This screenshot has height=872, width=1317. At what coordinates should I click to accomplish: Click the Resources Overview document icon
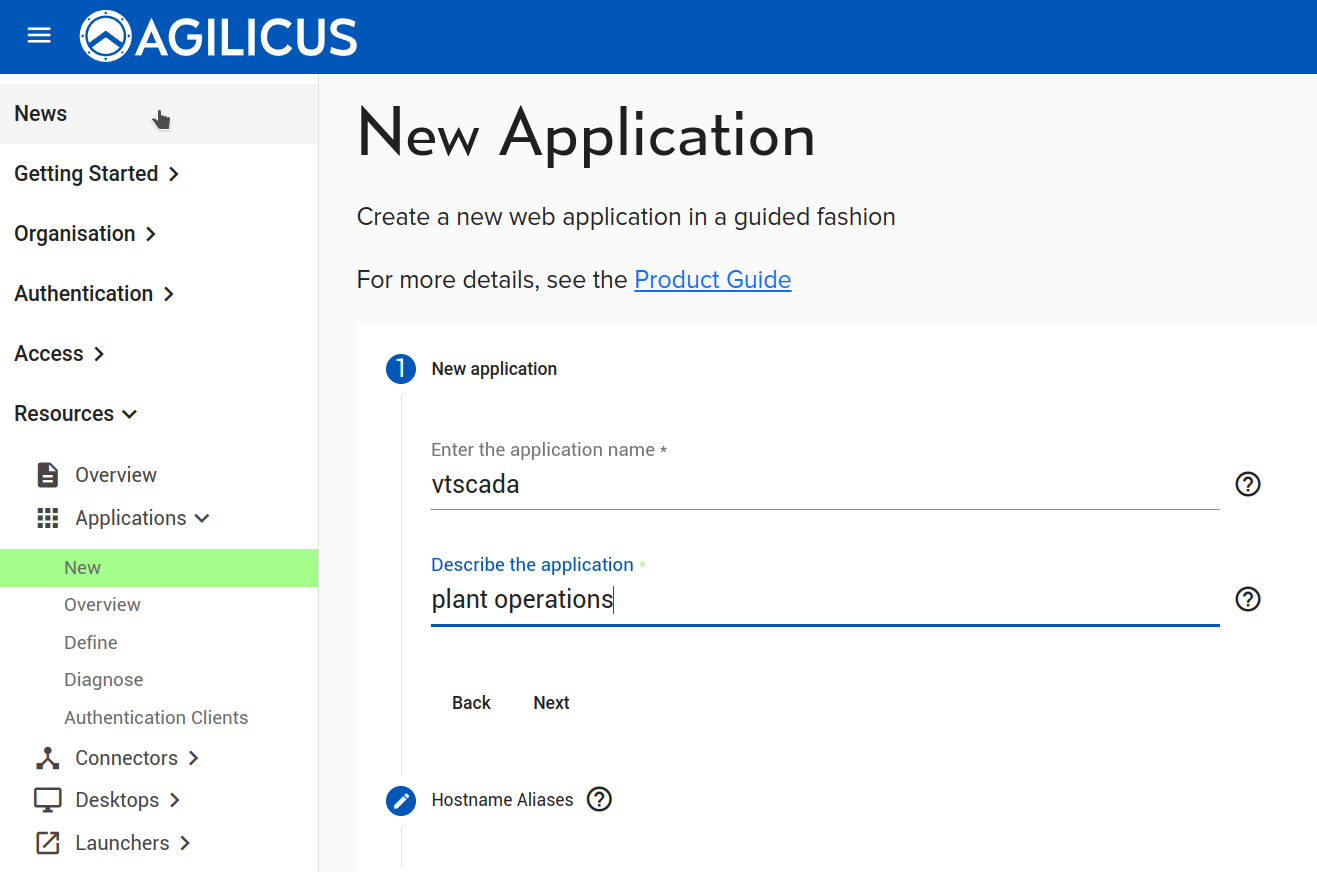[x=47, y=475]
